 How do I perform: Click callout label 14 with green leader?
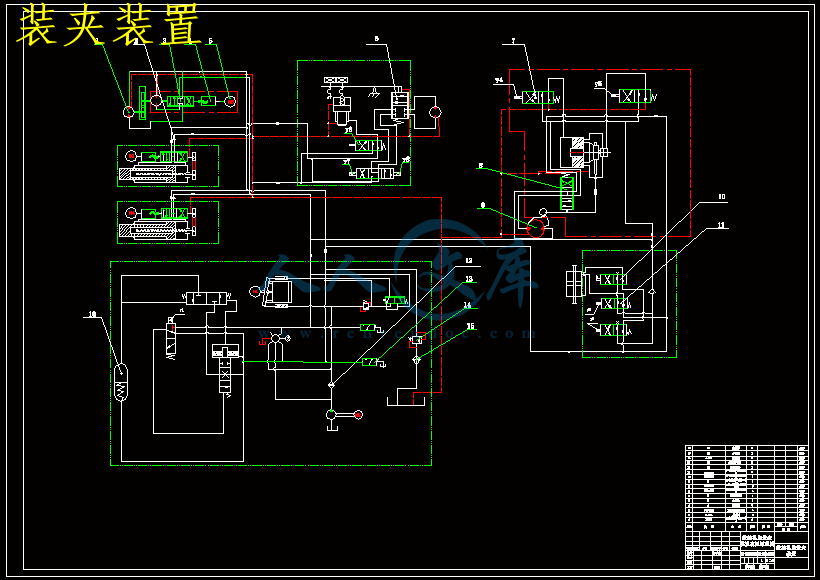468,304
